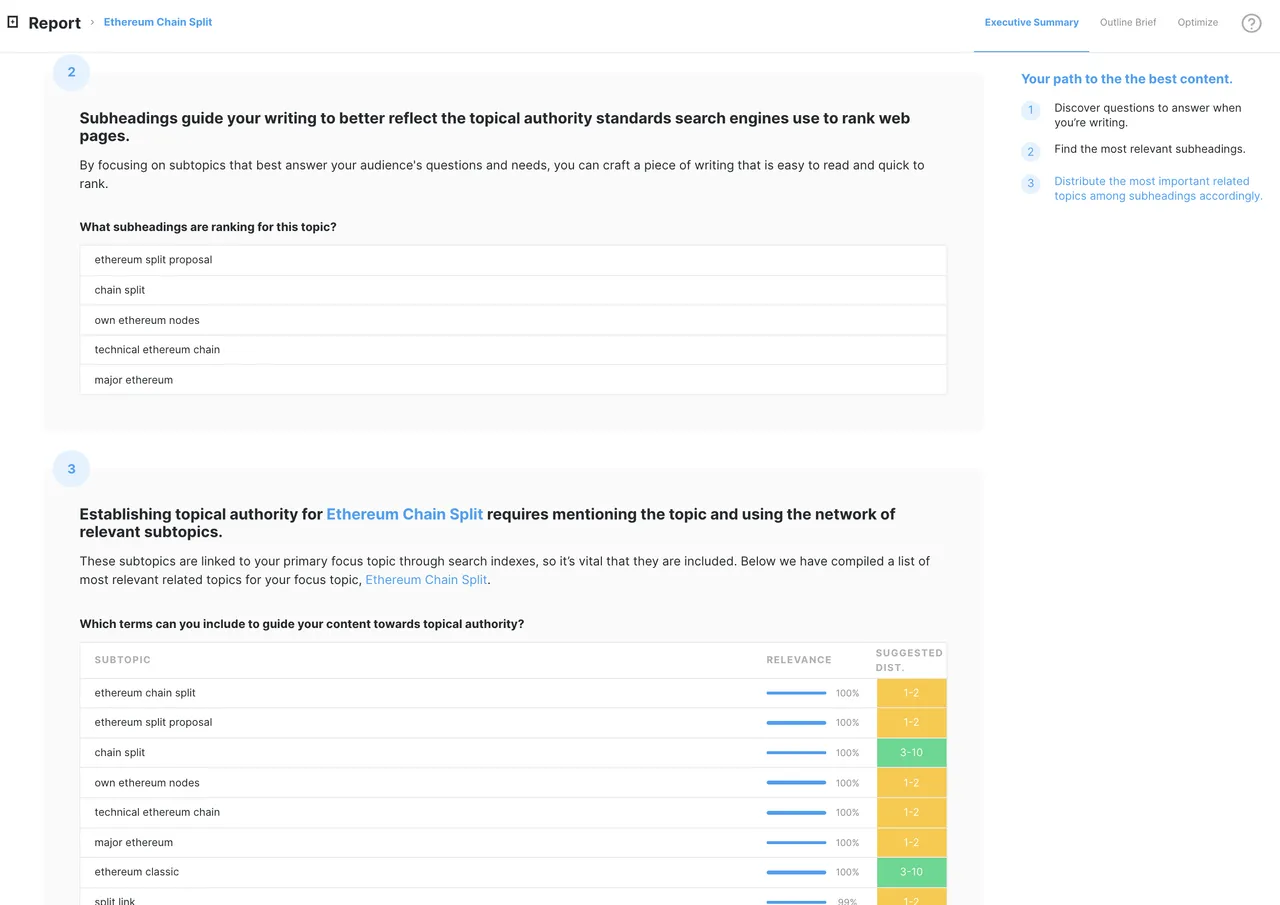Image resolution: width=1280 pixels, height=905 pixels.
Task: Click 'own ethereum nodes' subtopic in table
Action: tap(147, 783)
